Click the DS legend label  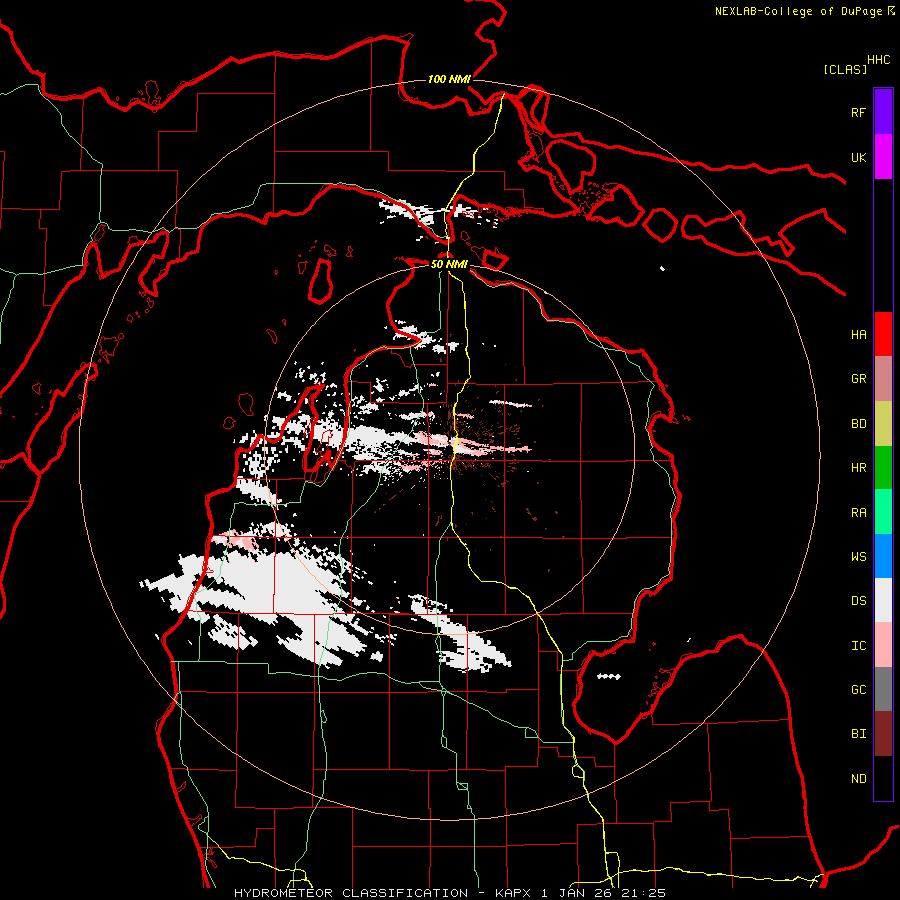pyautogui.click(x=858, y=601)
